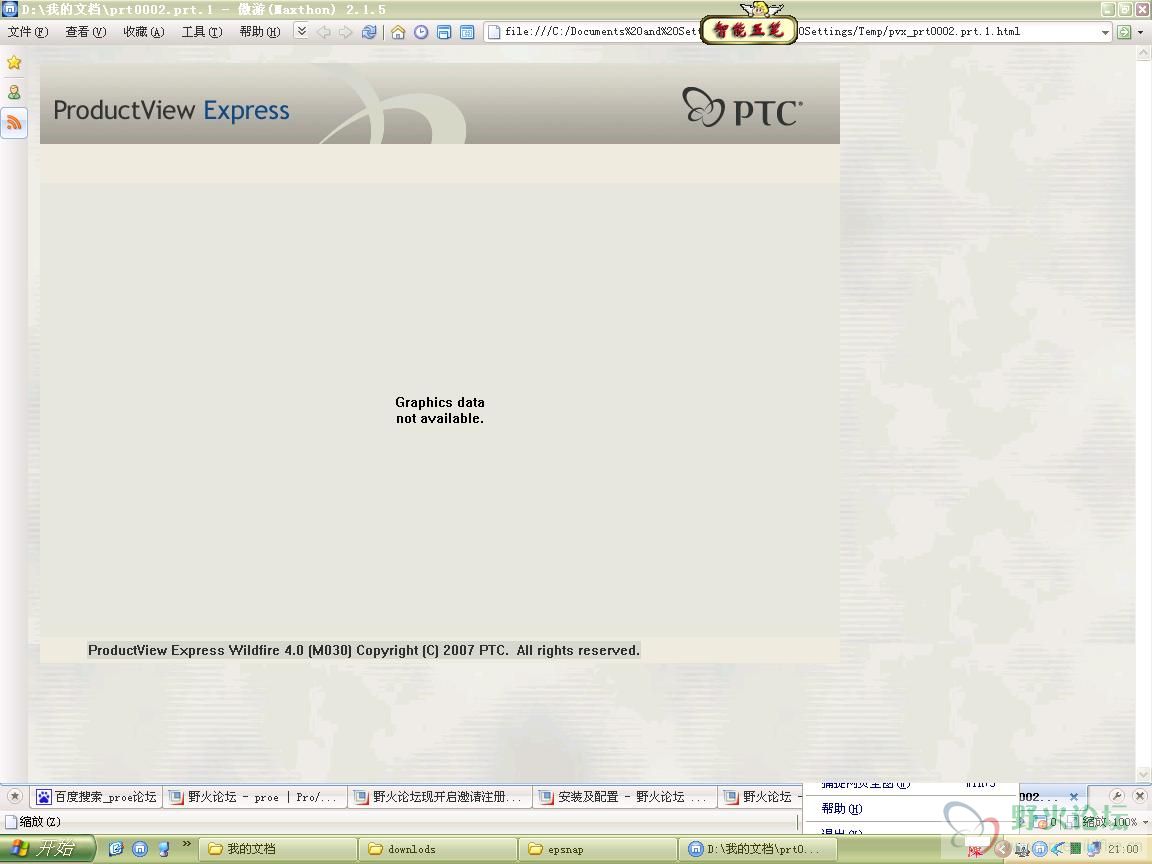Viewport: 1152px width, 864px height.
Task: Launch Internet Explorer from quick launch
Action: point(116,849)
